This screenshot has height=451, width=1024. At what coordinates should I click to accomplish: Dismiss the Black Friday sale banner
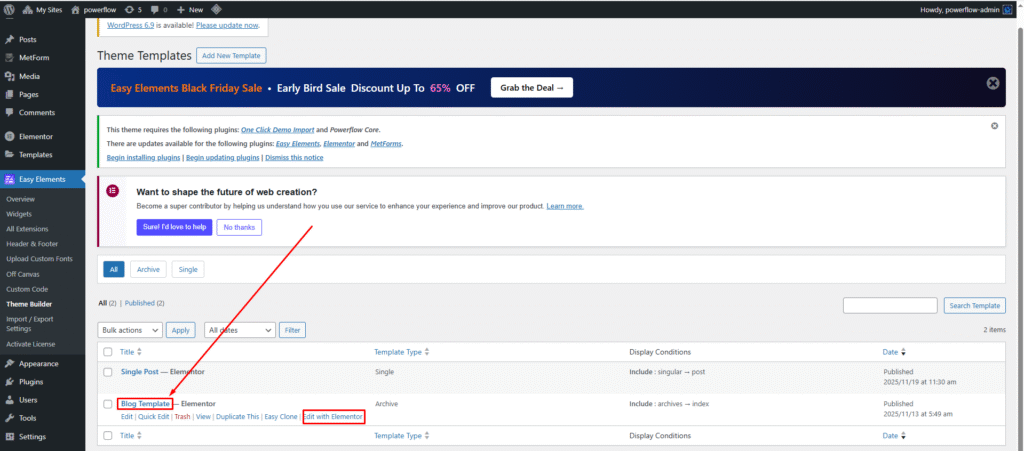(x=992, y=84)
